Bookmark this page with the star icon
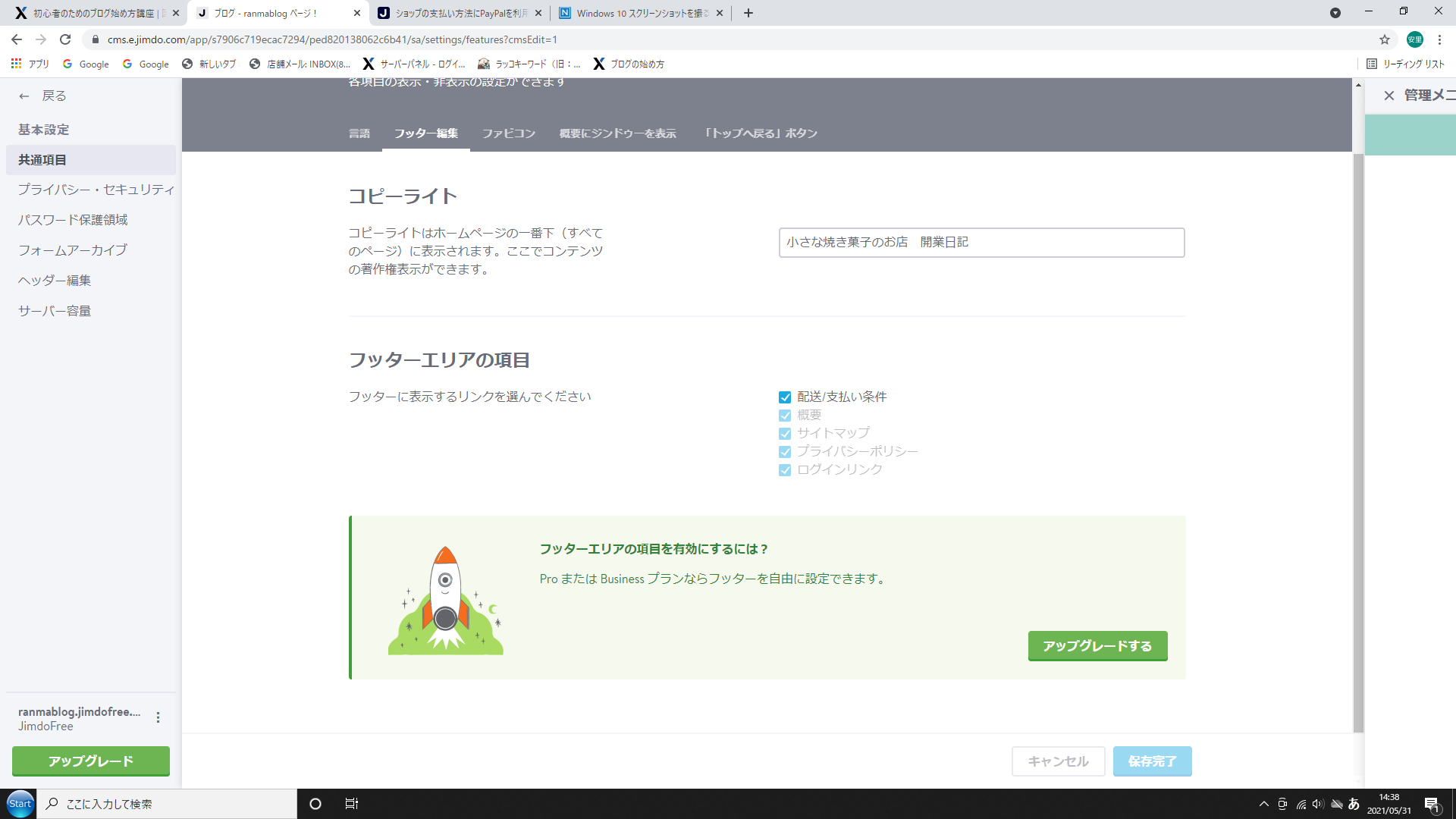The image size is (1456, 819). coord(1385,39)
